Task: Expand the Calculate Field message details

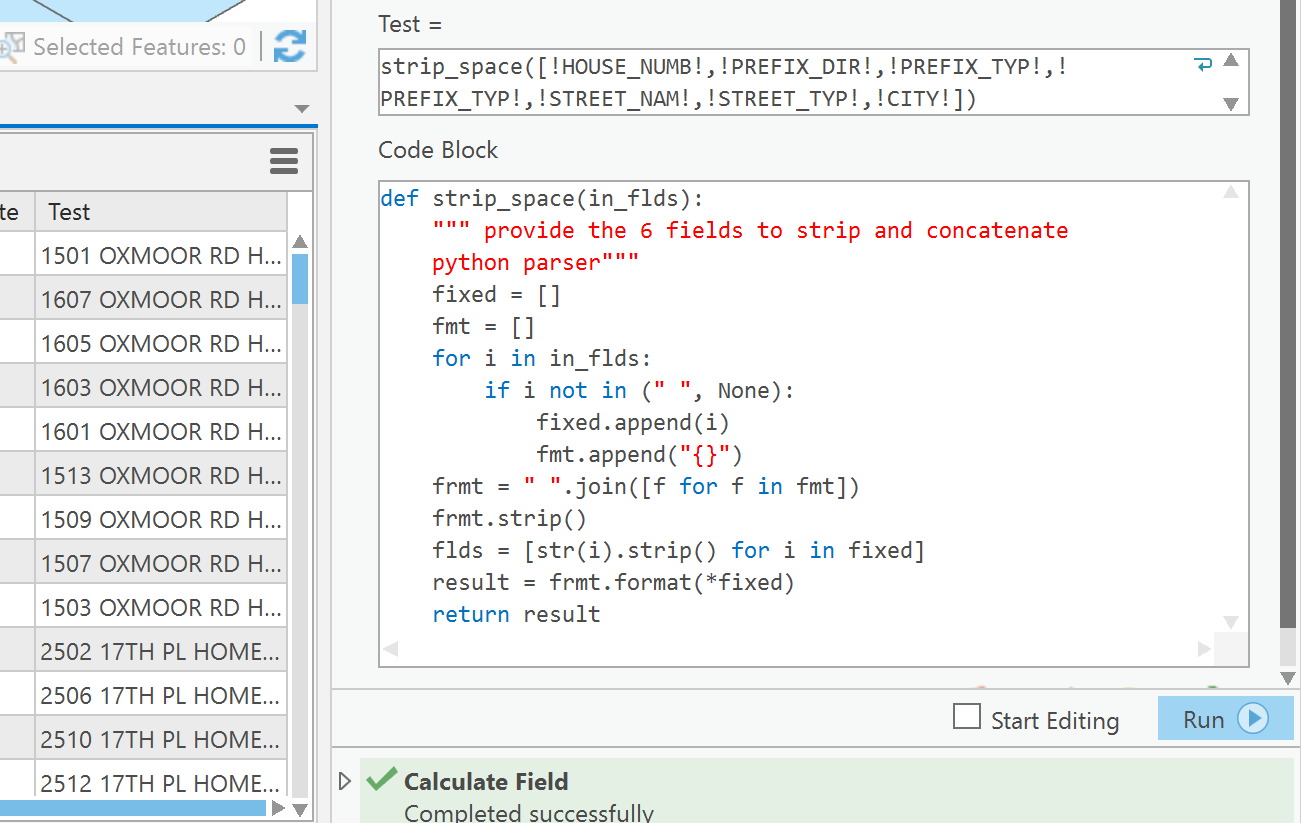Action: (346, 781)
